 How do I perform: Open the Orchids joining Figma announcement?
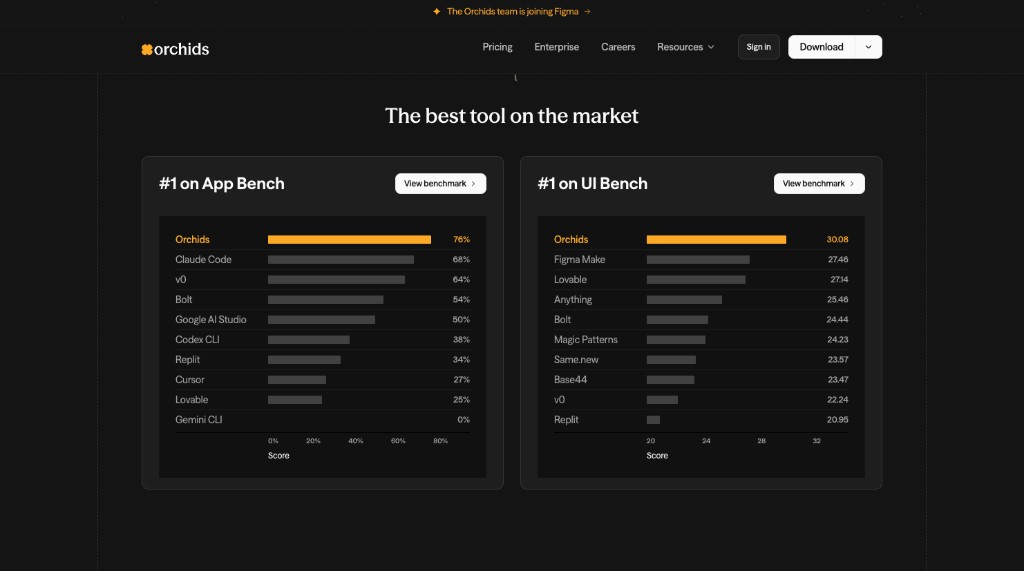(512, 11)
